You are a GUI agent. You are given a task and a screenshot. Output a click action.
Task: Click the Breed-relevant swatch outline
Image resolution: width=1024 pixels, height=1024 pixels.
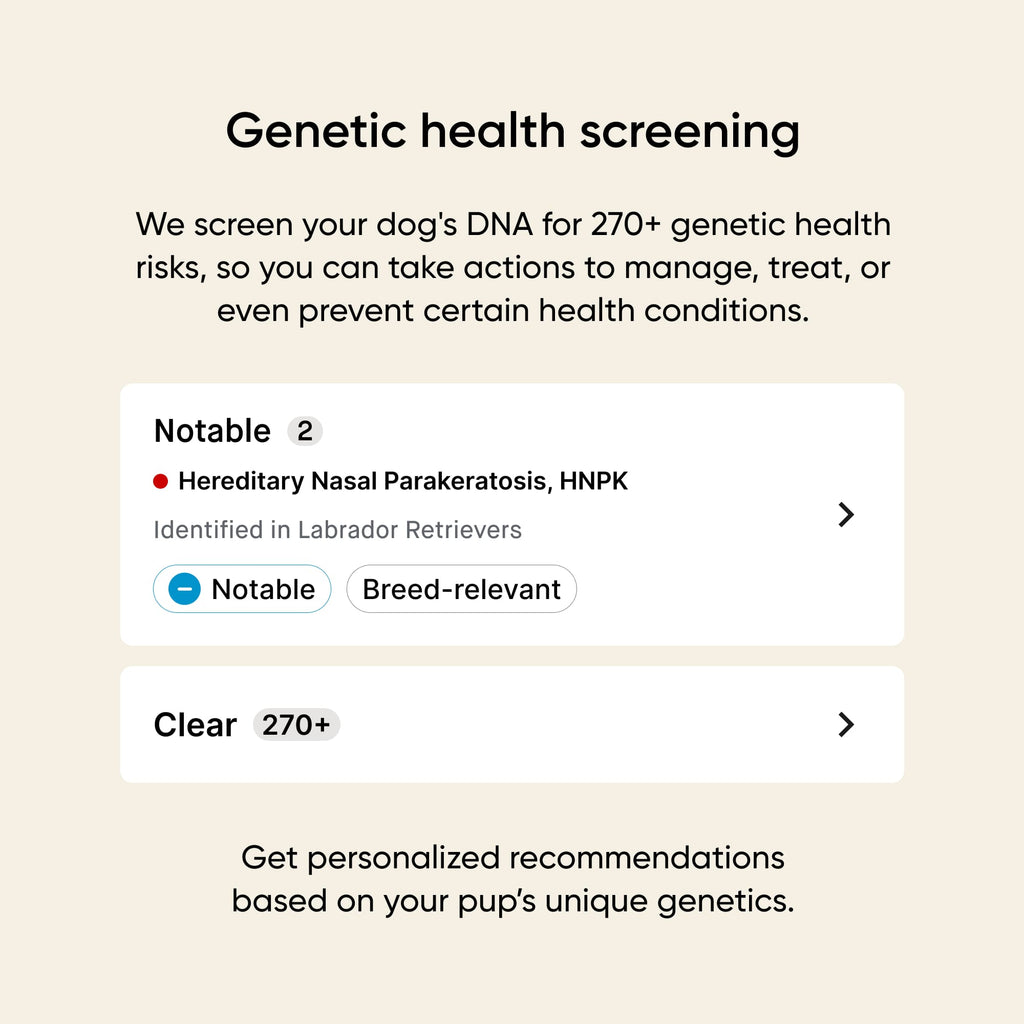461,590
